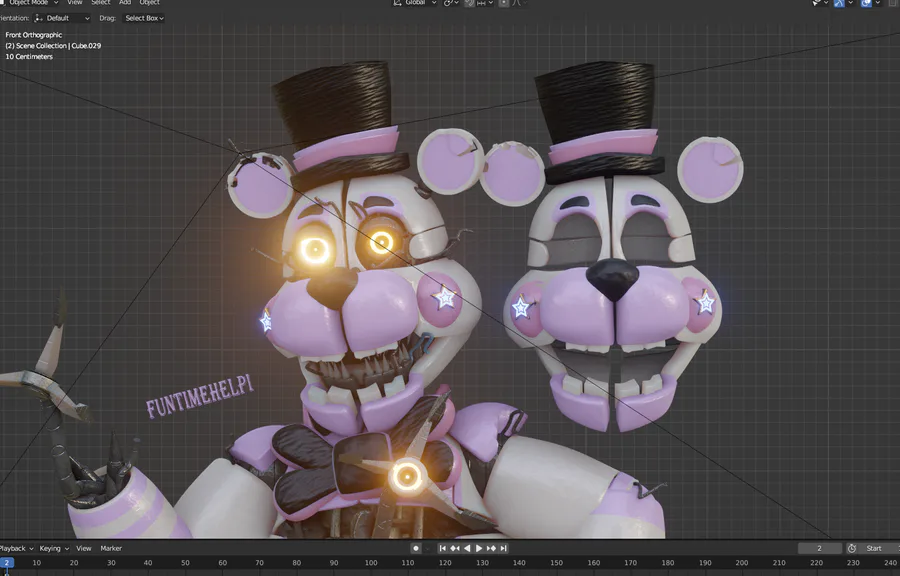This screenshot has height=576, width=900.
Task: Open the Orientation Default dropdown
Action: tap(61, 18)
